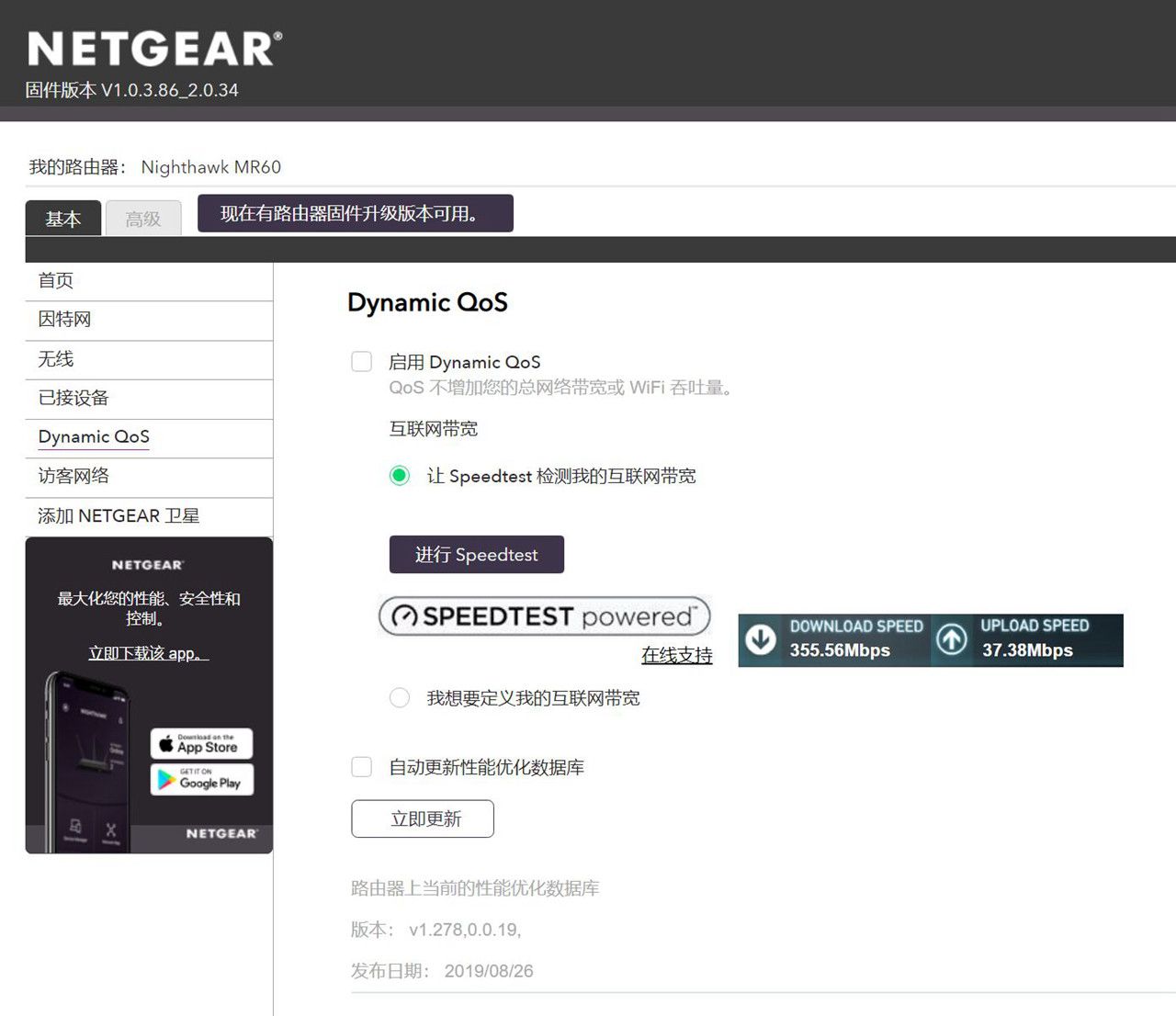Click the download speed arrow icon

[761, 639]
